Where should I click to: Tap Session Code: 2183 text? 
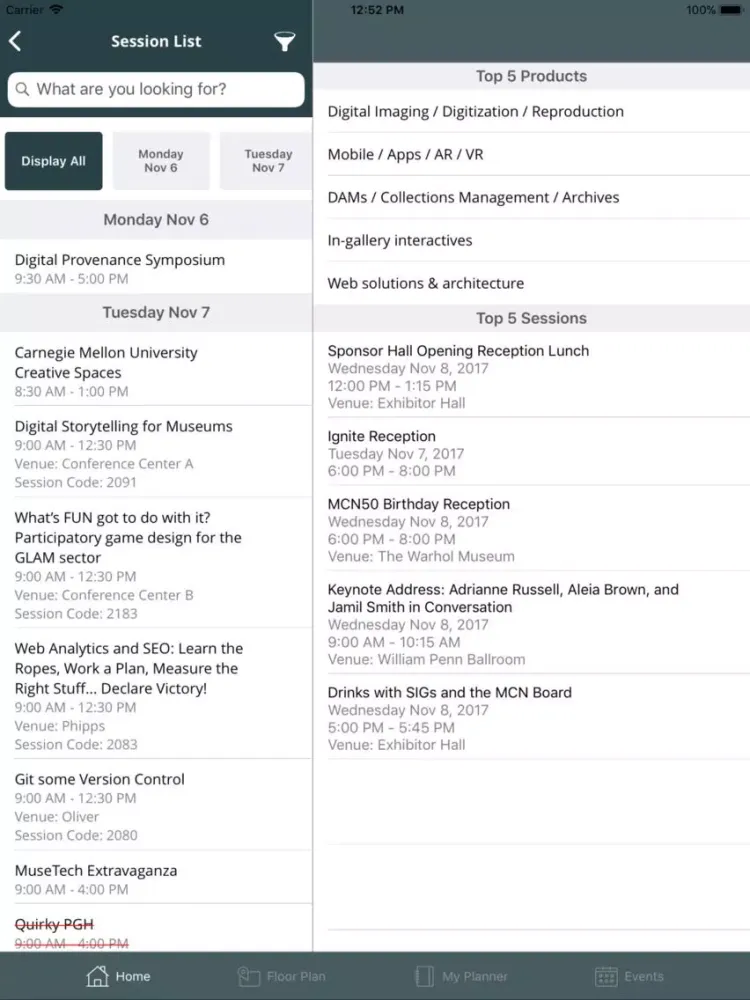tap(76, 614)
